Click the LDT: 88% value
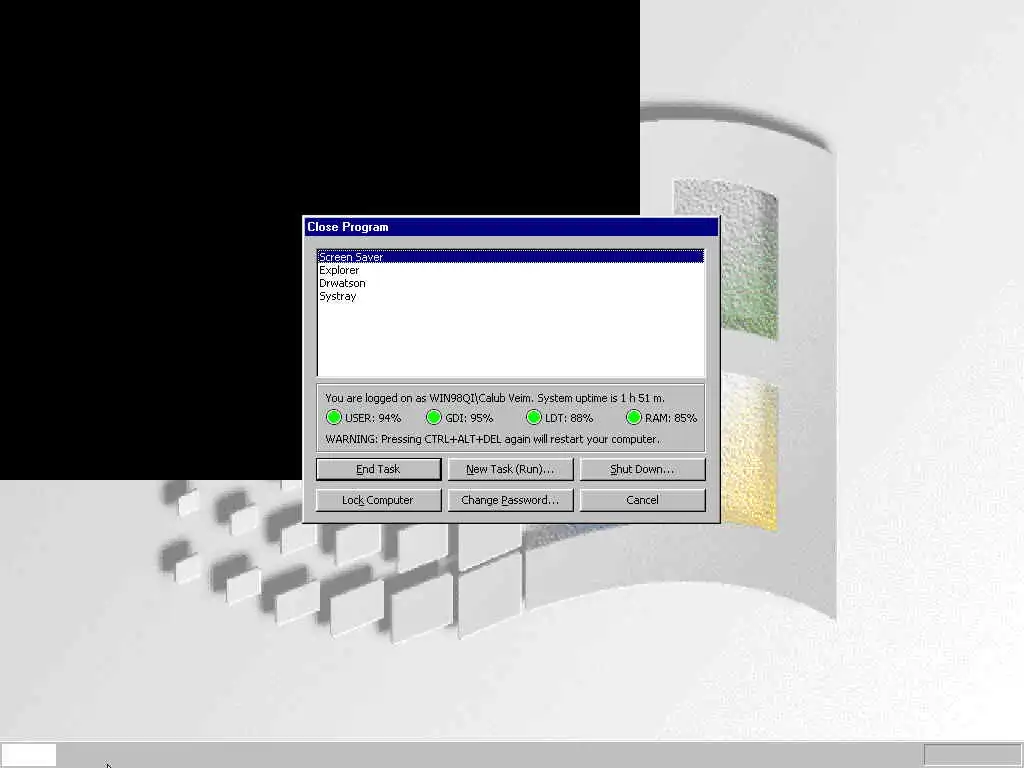Screen dimensions: 1024x768 tap(569, 418)
